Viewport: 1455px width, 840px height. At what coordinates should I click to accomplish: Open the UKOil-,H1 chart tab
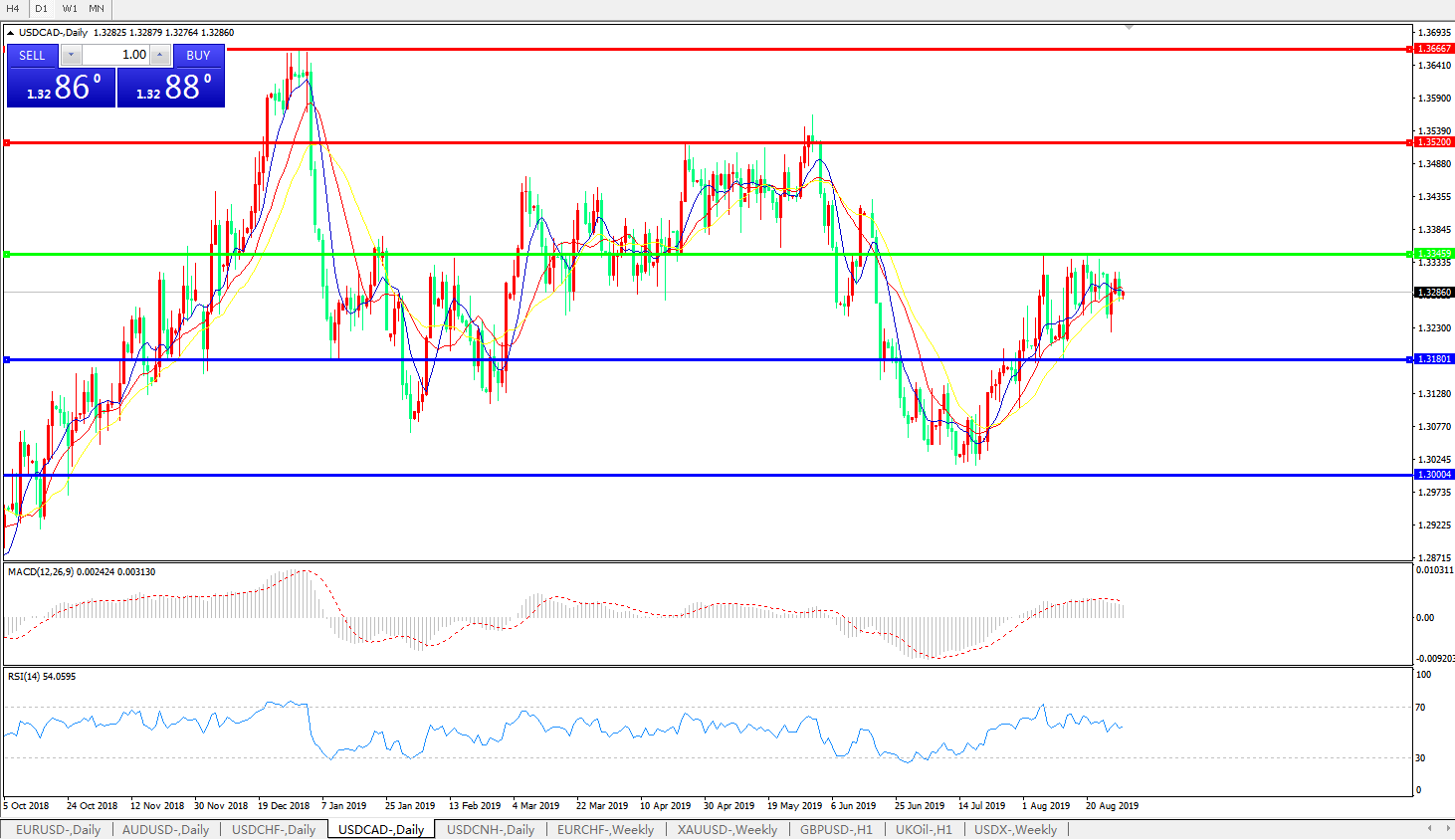tap(923, 829)
